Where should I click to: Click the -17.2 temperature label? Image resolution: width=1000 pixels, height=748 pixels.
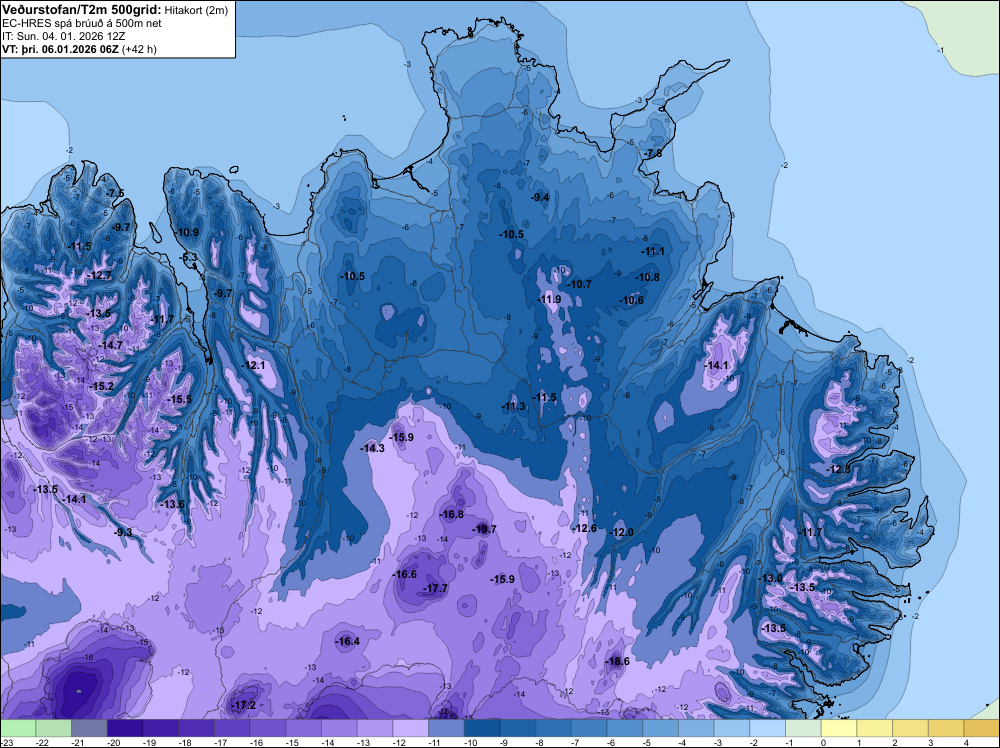pos(243,705)
